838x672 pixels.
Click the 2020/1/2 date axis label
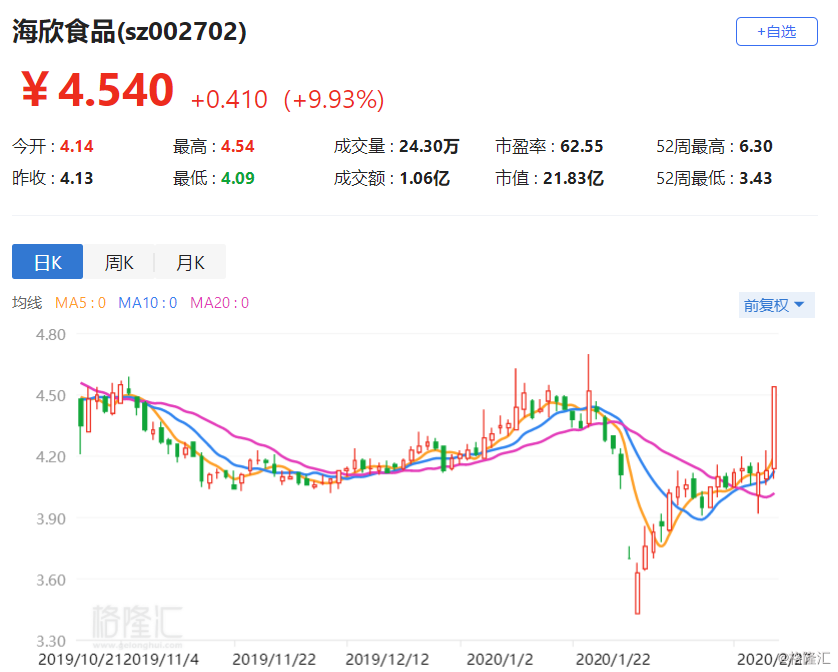(x=500, y=660)
